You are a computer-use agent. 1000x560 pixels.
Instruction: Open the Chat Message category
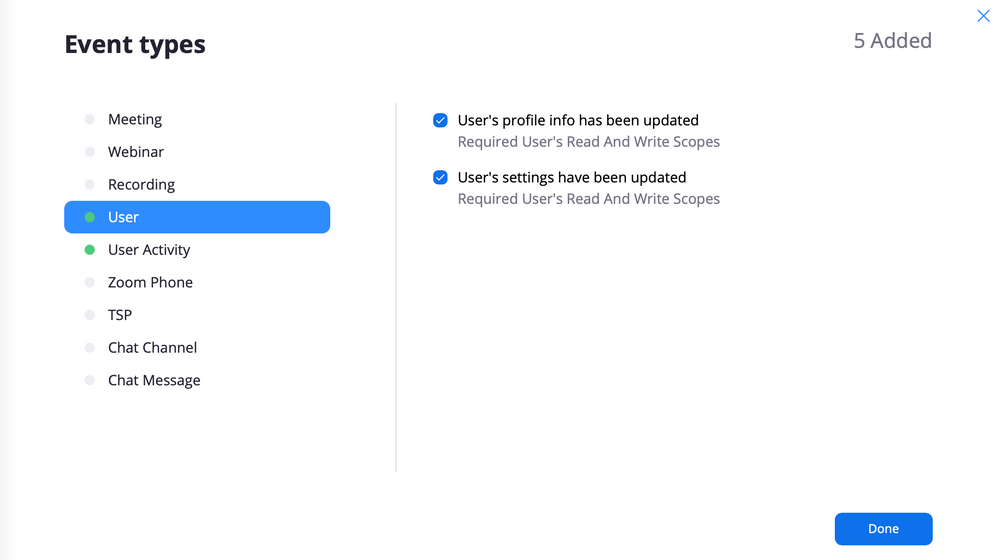[154, 381]
